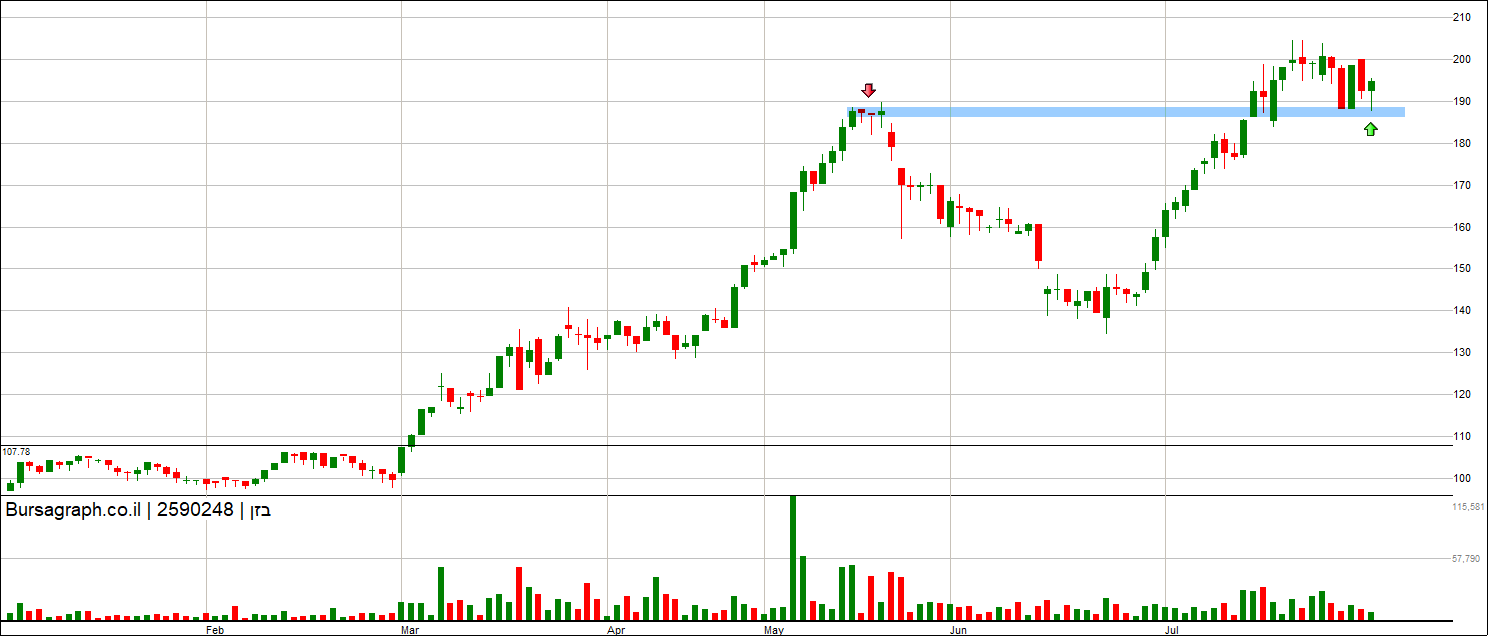Choose the May date axis label
Image resolution: width=1488 pixels, height=636 pixels.
[x=773, y=630]
